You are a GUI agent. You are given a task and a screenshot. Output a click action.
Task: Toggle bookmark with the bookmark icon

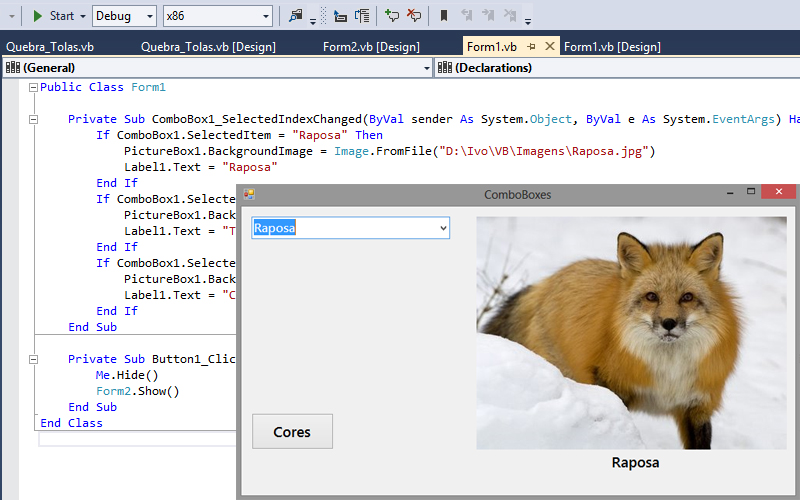coord(444,16)
